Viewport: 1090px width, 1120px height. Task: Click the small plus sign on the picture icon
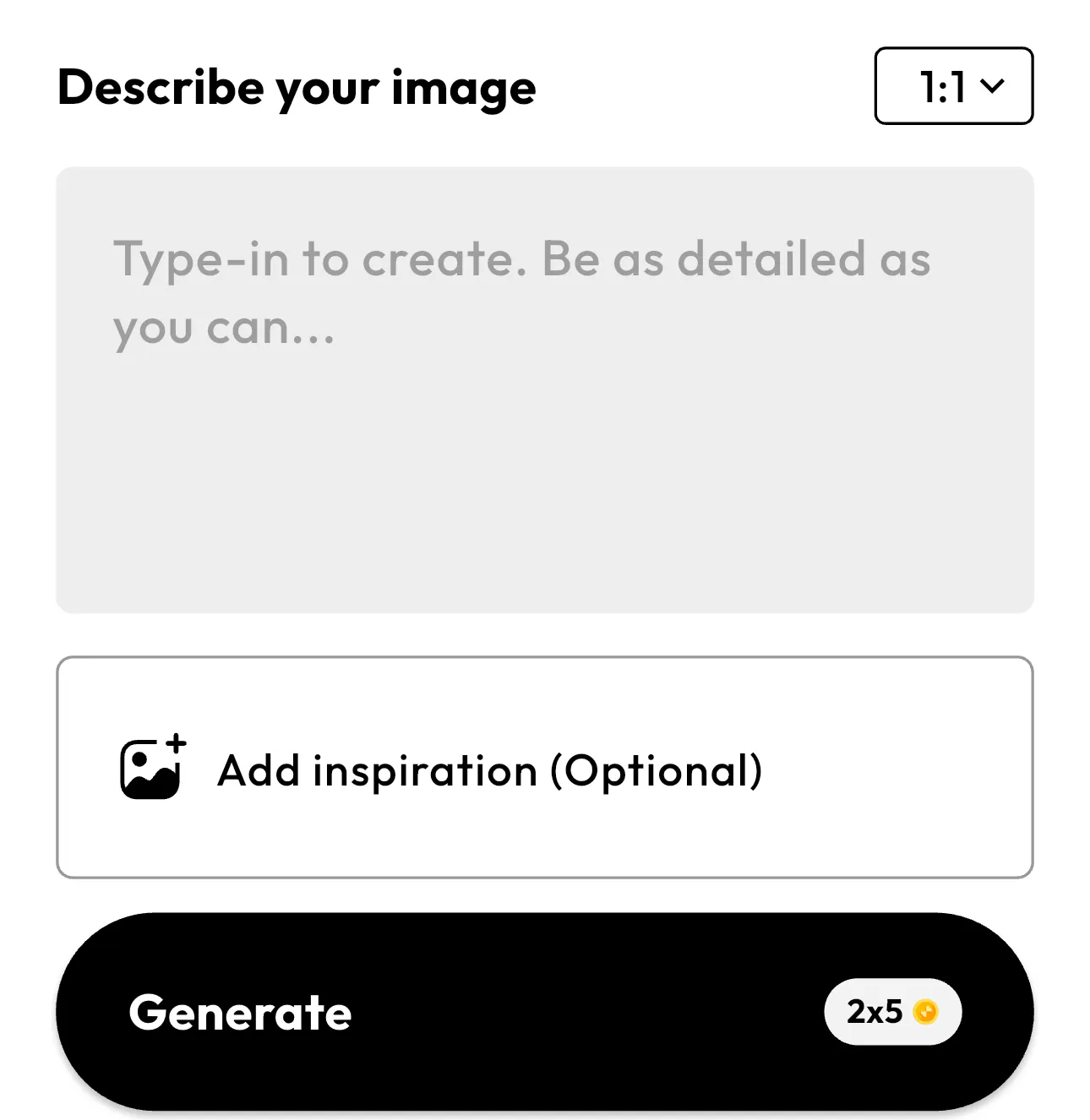tap(176, 743)
